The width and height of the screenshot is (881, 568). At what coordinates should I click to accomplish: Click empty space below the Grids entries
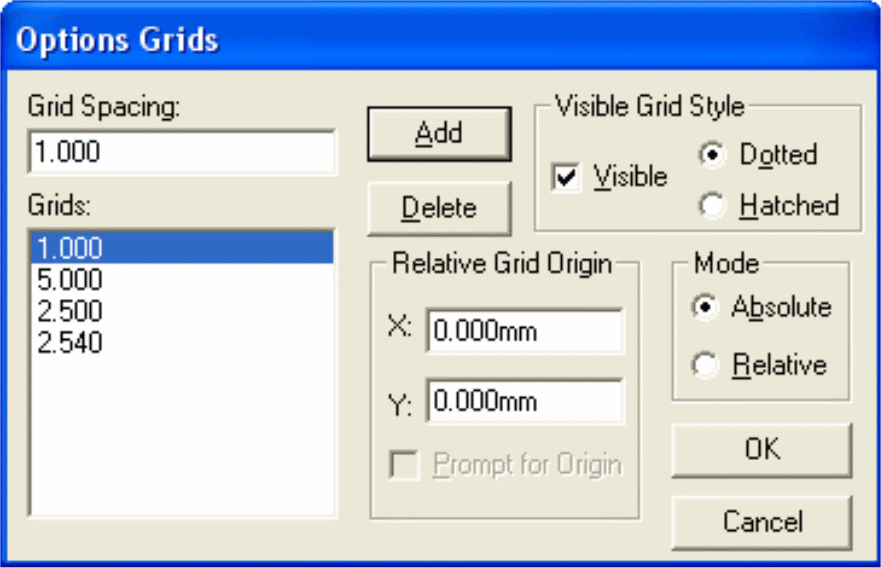(x=182, y=440)
